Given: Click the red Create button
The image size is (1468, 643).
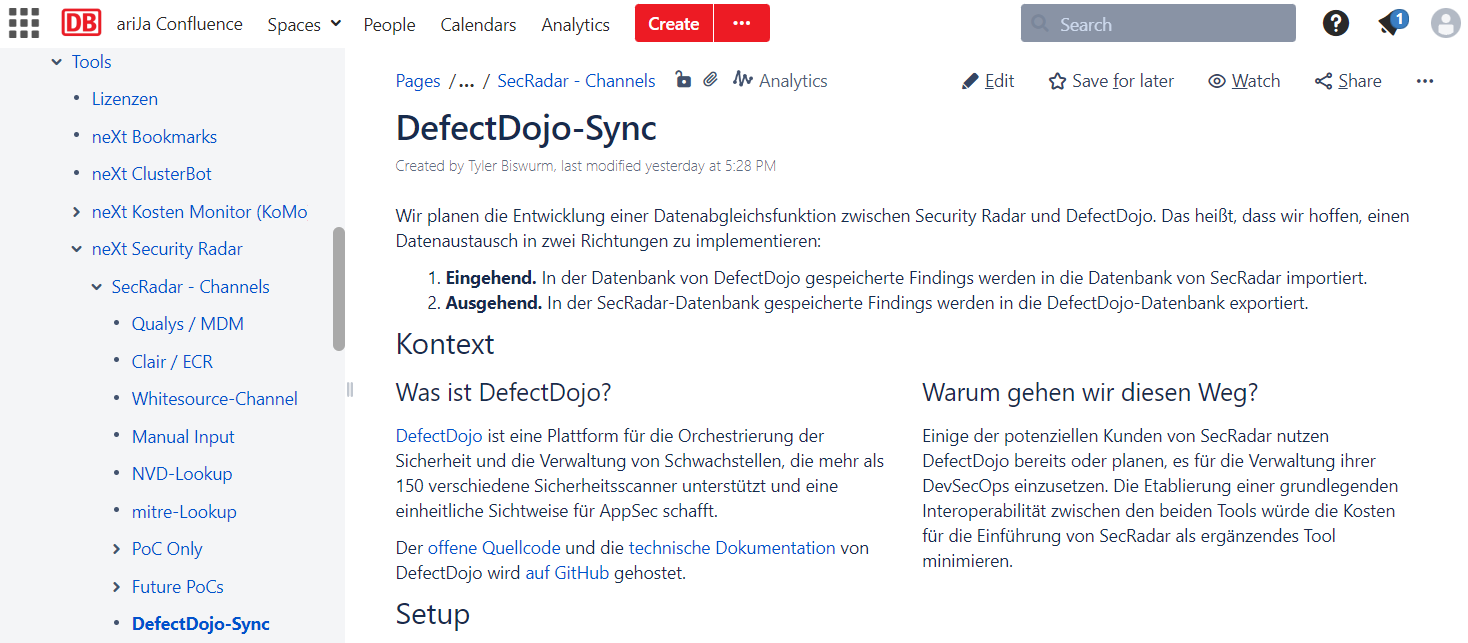Looking at the screenshot, I should [x=674, y=23].
